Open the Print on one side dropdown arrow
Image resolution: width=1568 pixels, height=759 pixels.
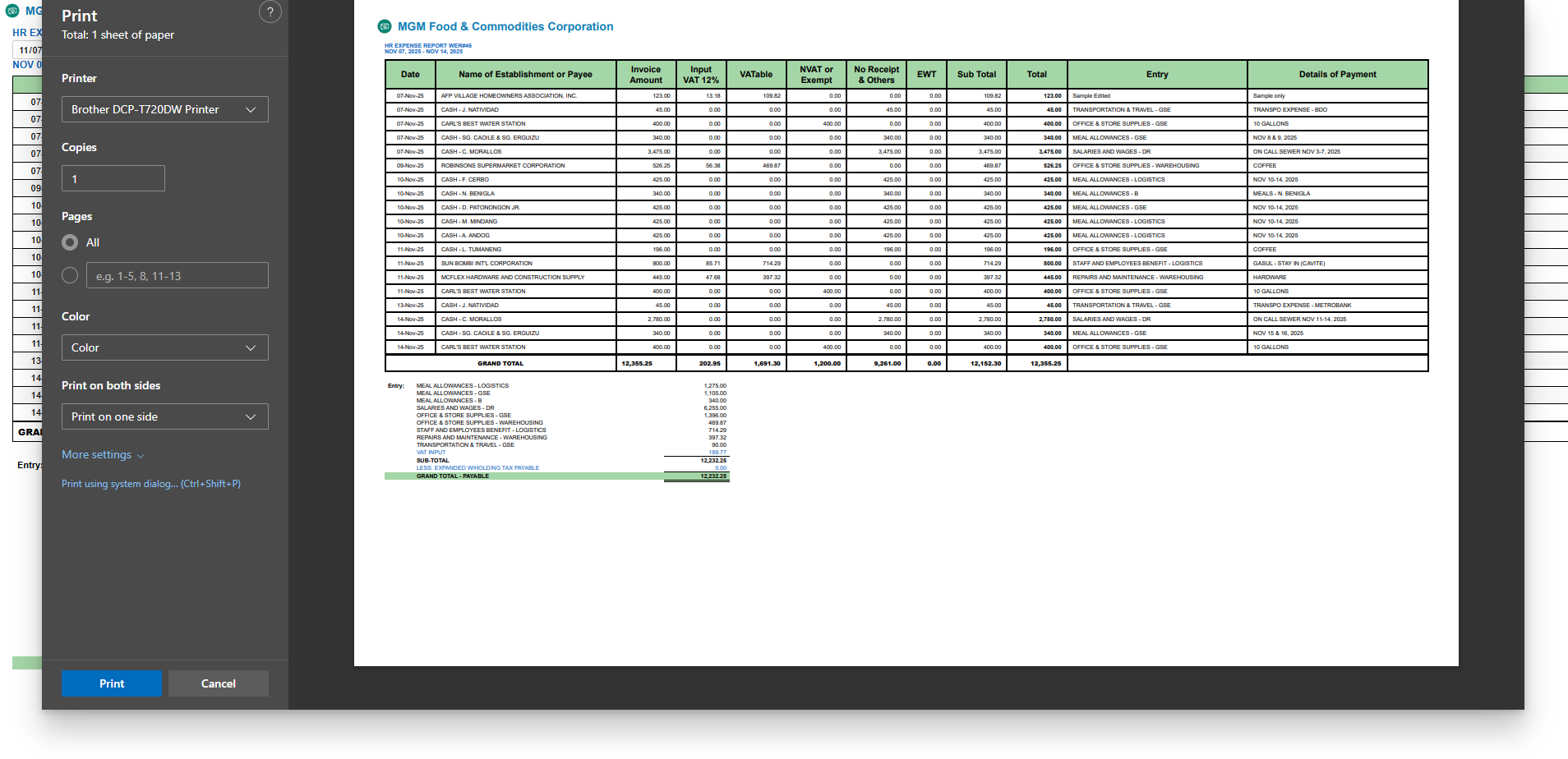(x=251, y=416)
